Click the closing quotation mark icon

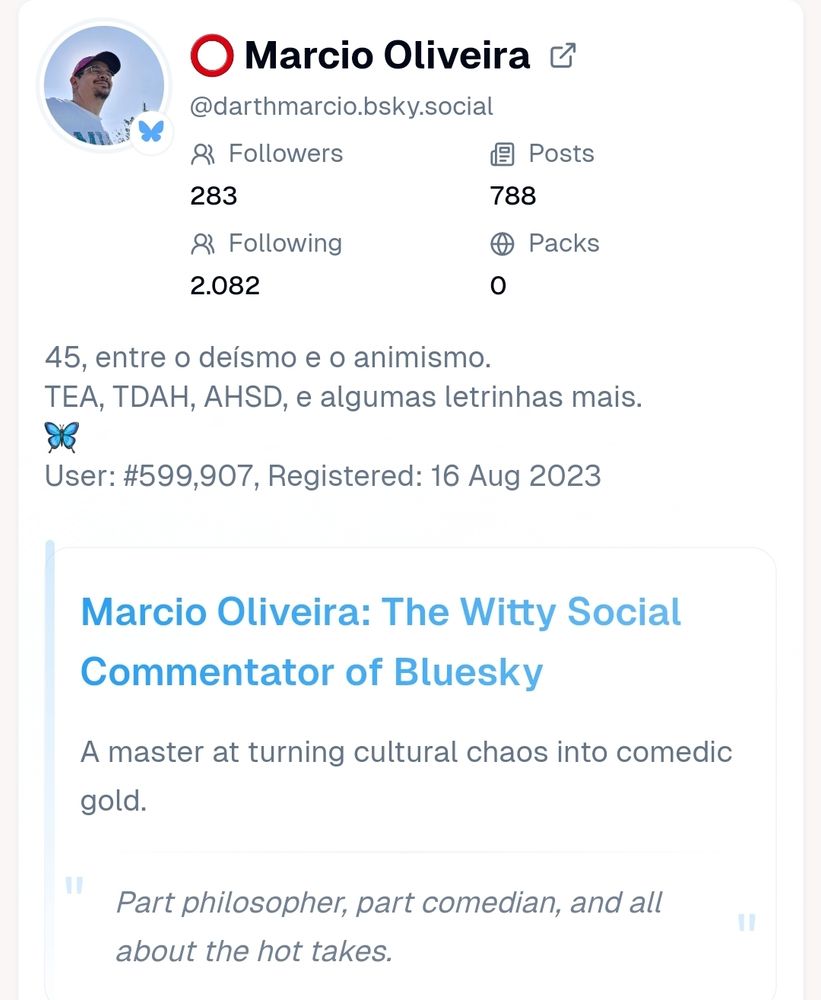746,923
